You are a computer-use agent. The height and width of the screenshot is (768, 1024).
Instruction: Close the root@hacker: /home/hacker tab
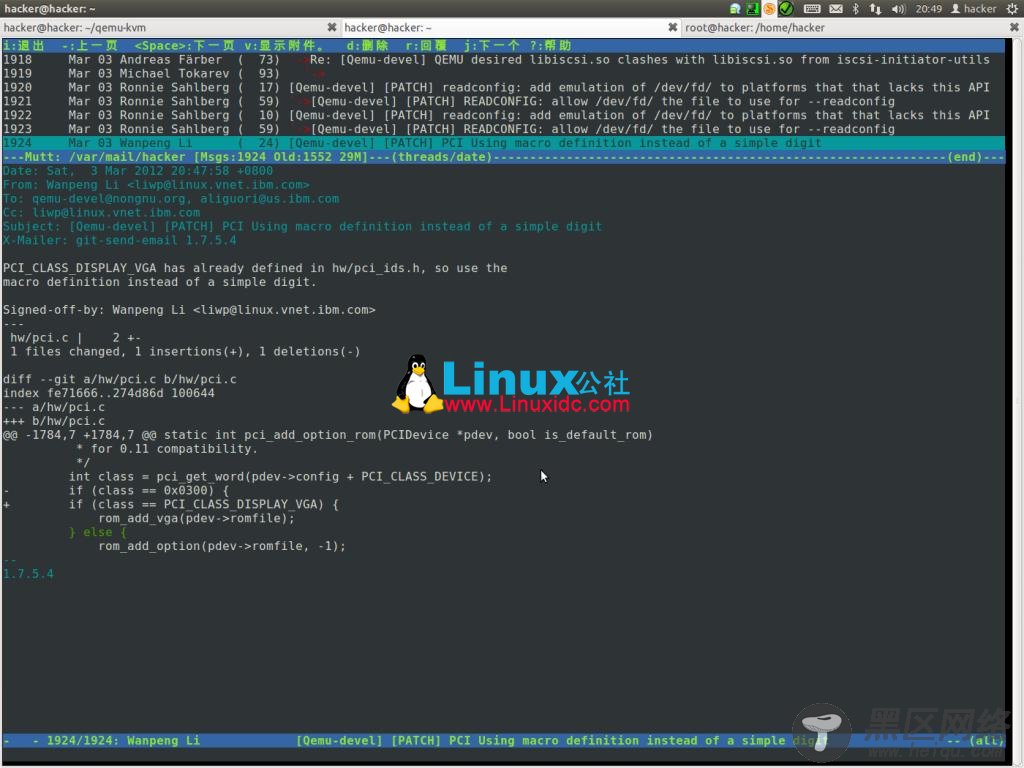coord(1014,27)
